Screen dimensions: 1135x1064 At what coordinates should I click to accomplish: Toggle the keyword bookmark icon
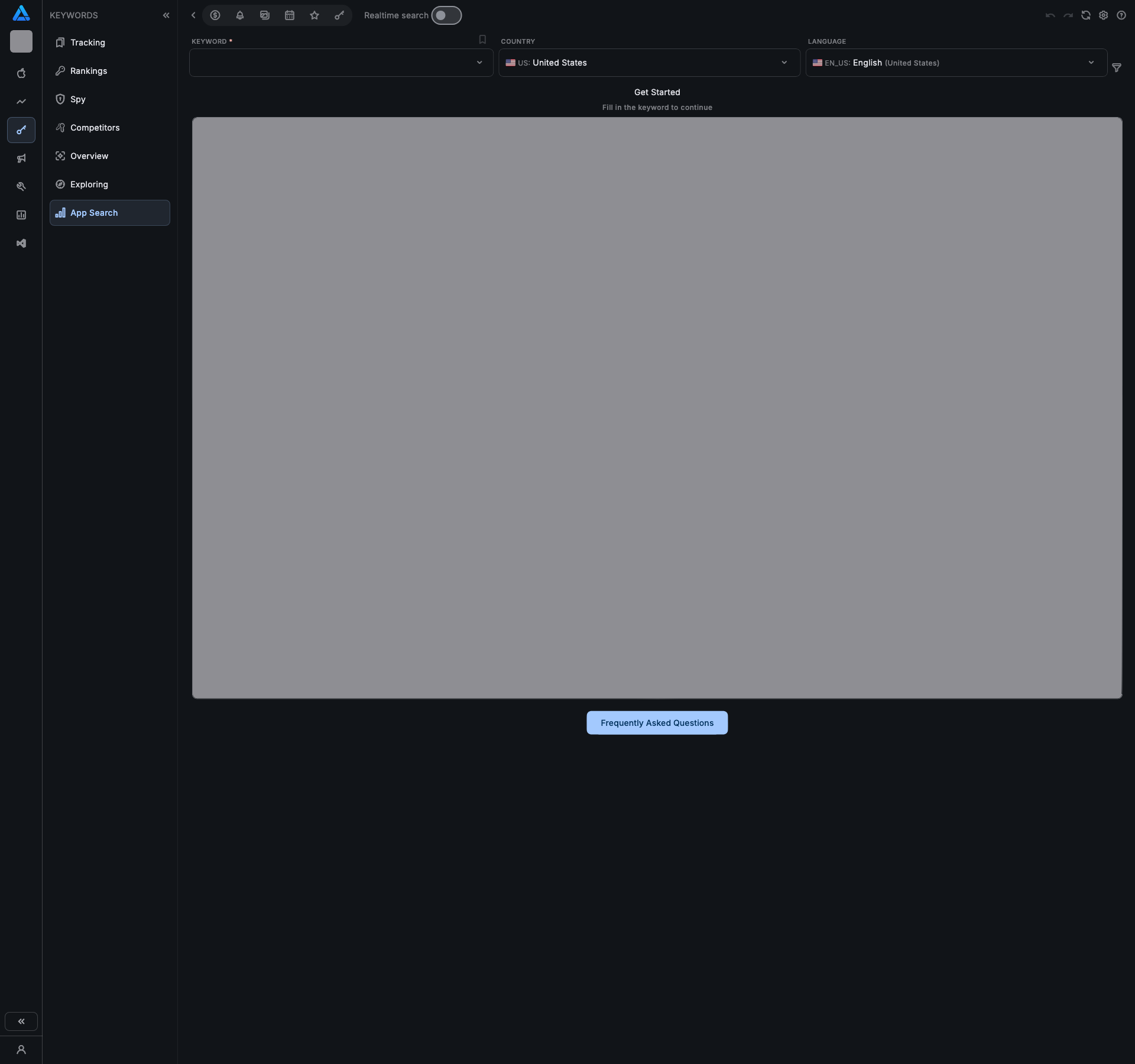[x=482, y=40]
